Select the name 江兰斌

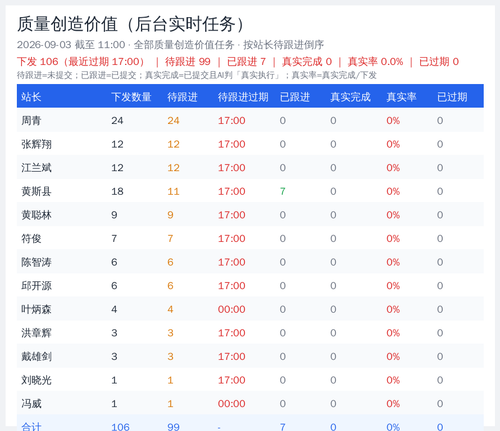coord(36,168)
